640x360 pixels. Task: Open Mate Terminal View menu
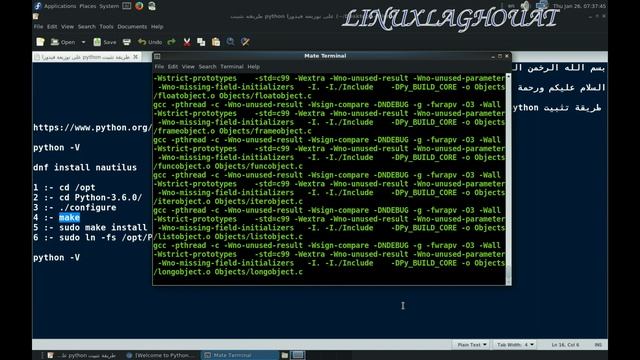[x=188, y=67]
